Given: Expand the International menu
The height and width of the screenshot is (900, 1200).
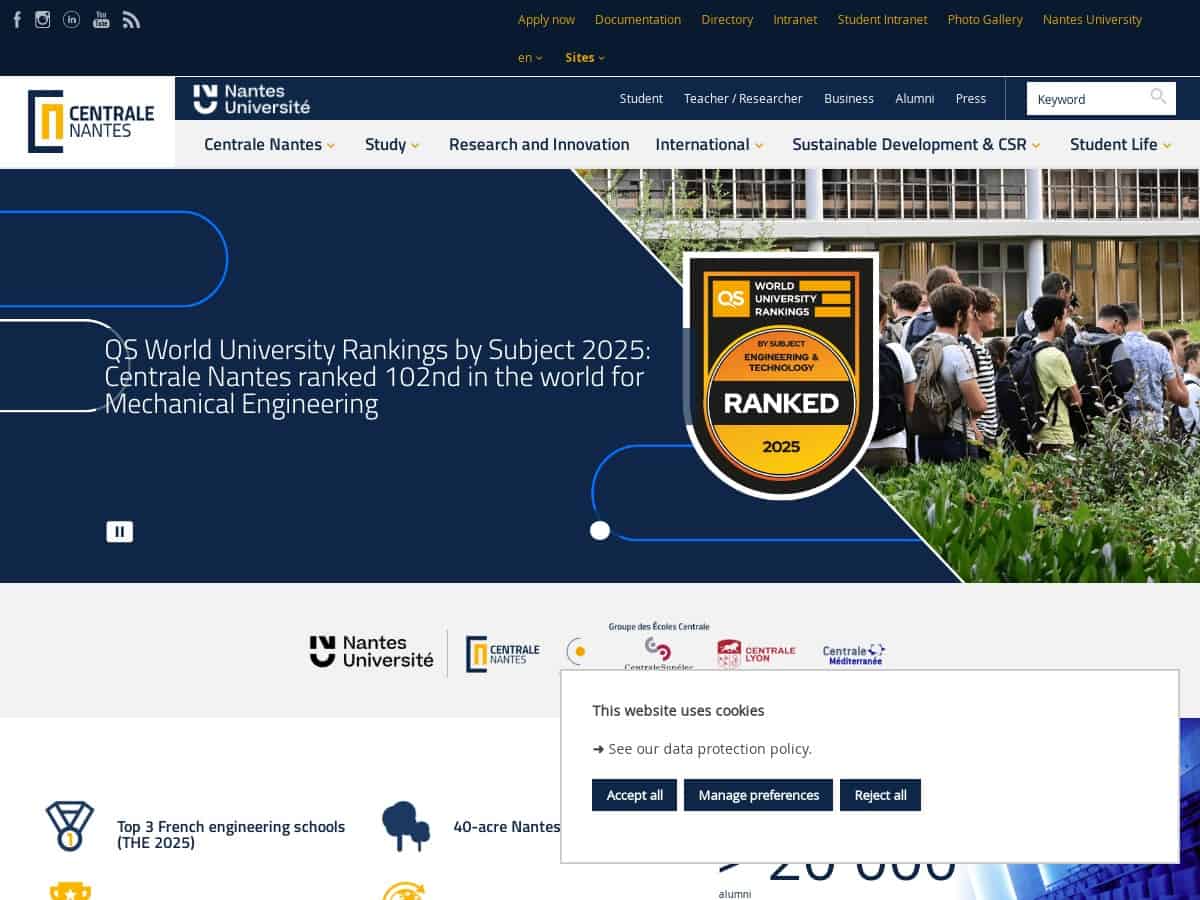Looking at the screenshot, I should click(x=710, y=144).
